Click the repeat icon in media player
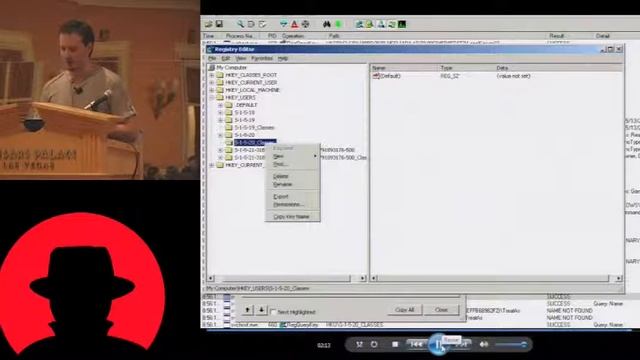640x360 pixels. click(x=374, y=344)
